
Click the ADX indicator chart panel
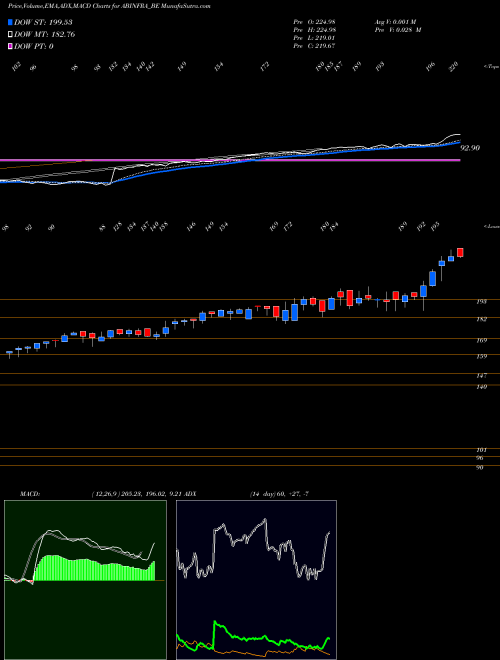click(x=256, y=580)
